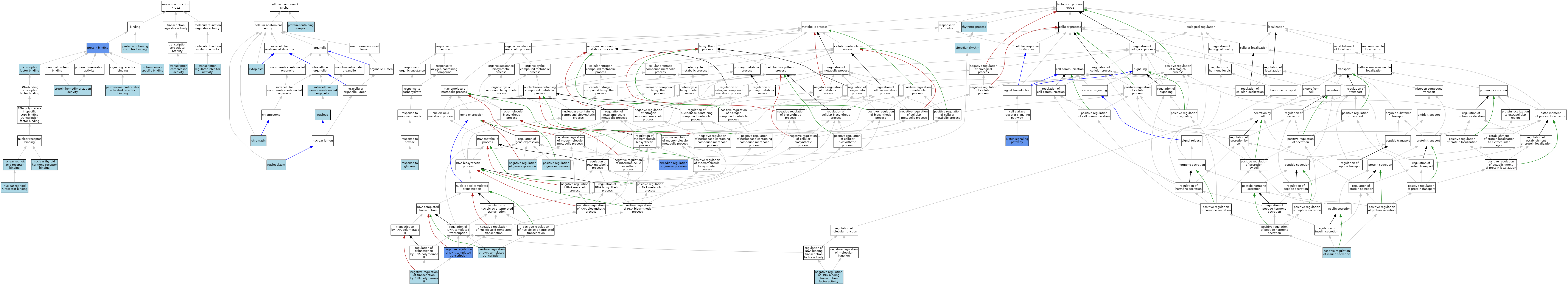Click the 'gene expression' node
Screen dimensions: 1568x285
472,114
